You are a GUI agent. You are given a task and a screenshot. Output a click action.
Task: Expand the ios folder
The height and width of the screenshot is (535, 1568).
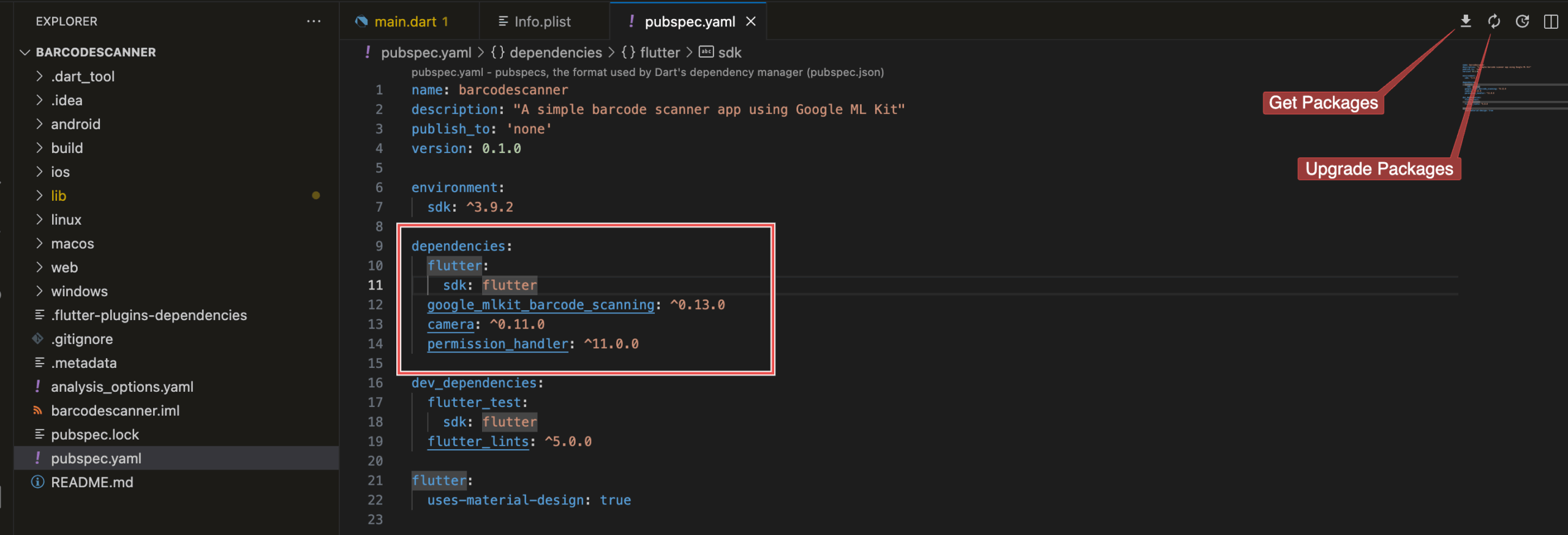(176, 171)
